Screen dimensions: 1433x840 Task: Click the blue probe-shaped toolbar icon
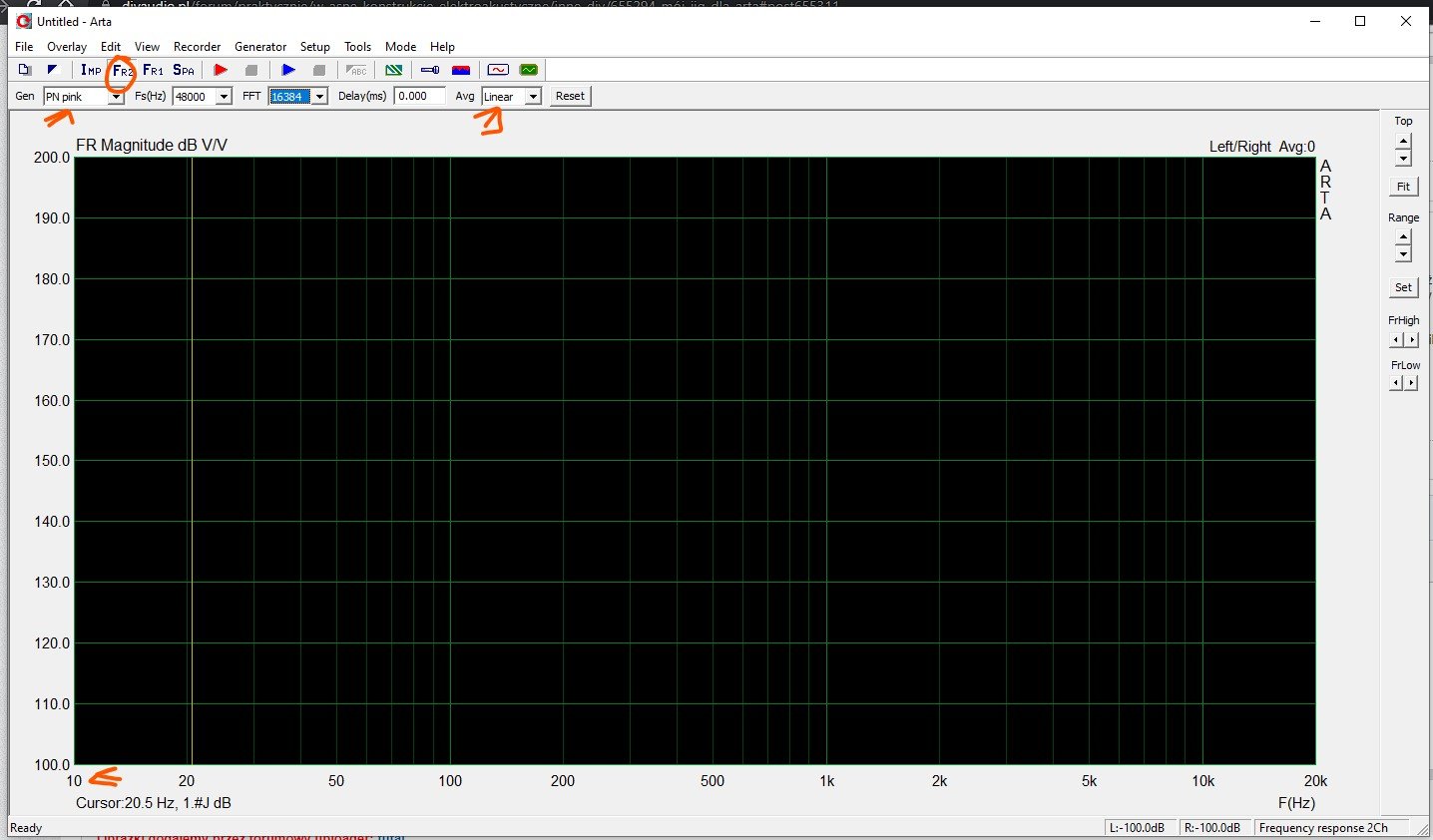coord(430,70)
